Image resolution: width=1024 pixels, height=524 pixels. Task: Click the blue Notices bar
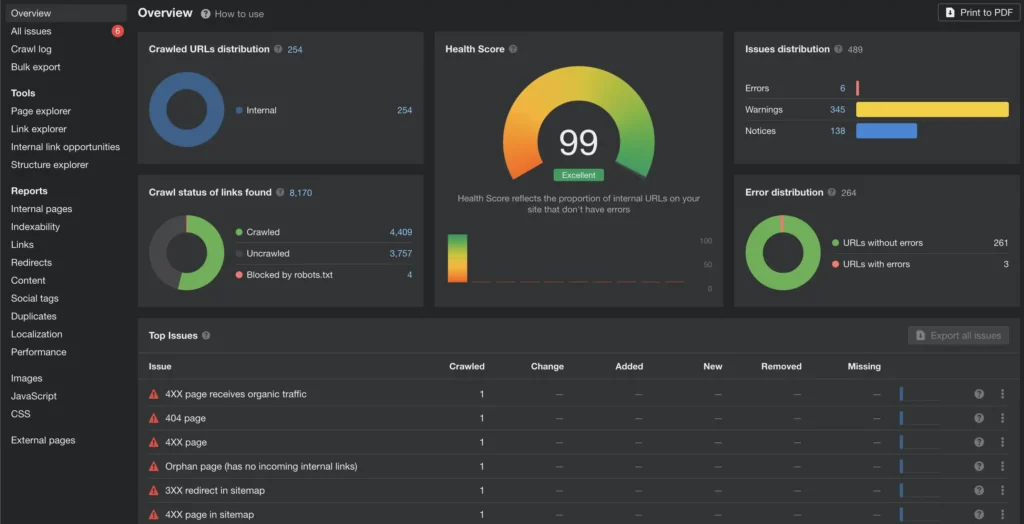coord(886,131)
